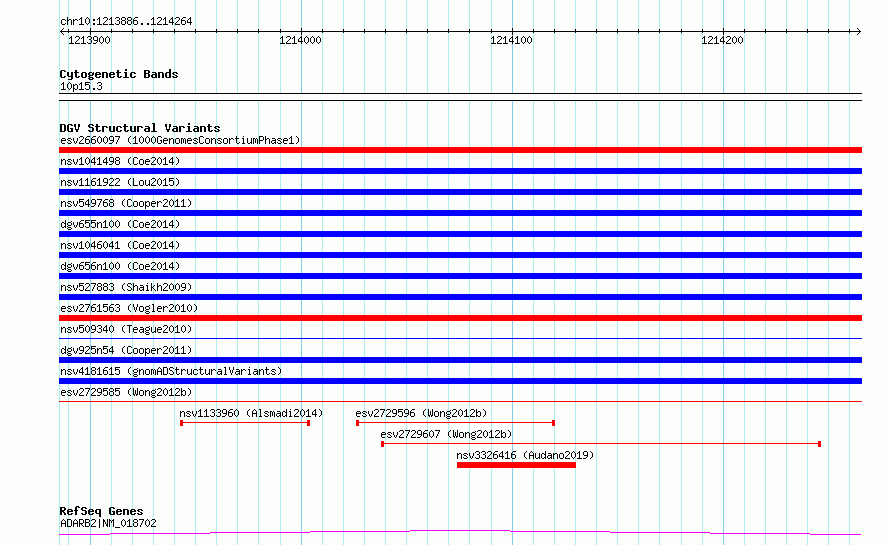Click ruler position 1214100

tap(511, 40)
